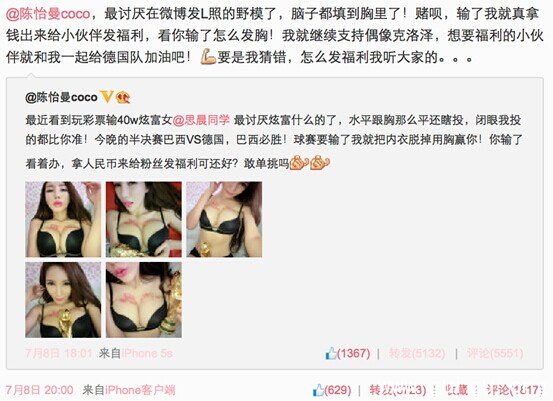Click the yellow V verified badge
Screen dimensions: 553x401
107,96
